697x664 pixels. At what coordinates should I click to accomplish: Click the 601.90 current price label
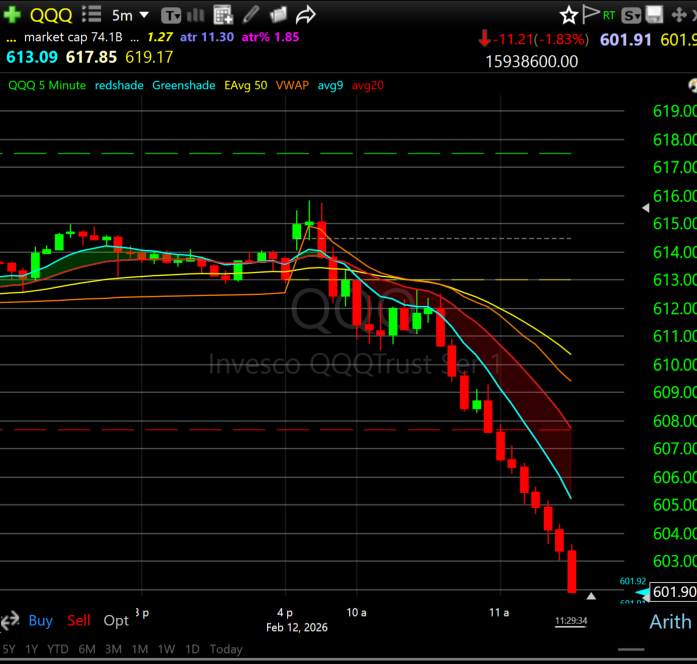pyautogui.click(x=673, y=592)
